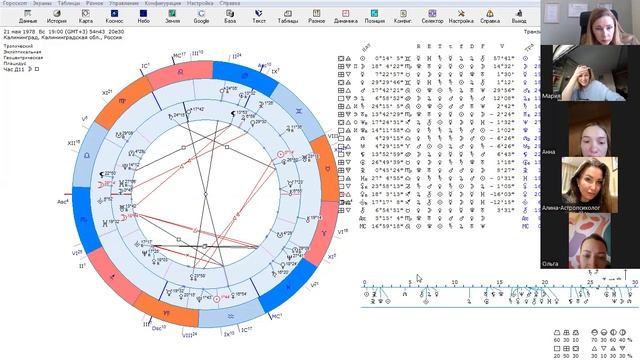Click the '20' mark on degree scale
The image size is (640, 360).
pos(544,282)
